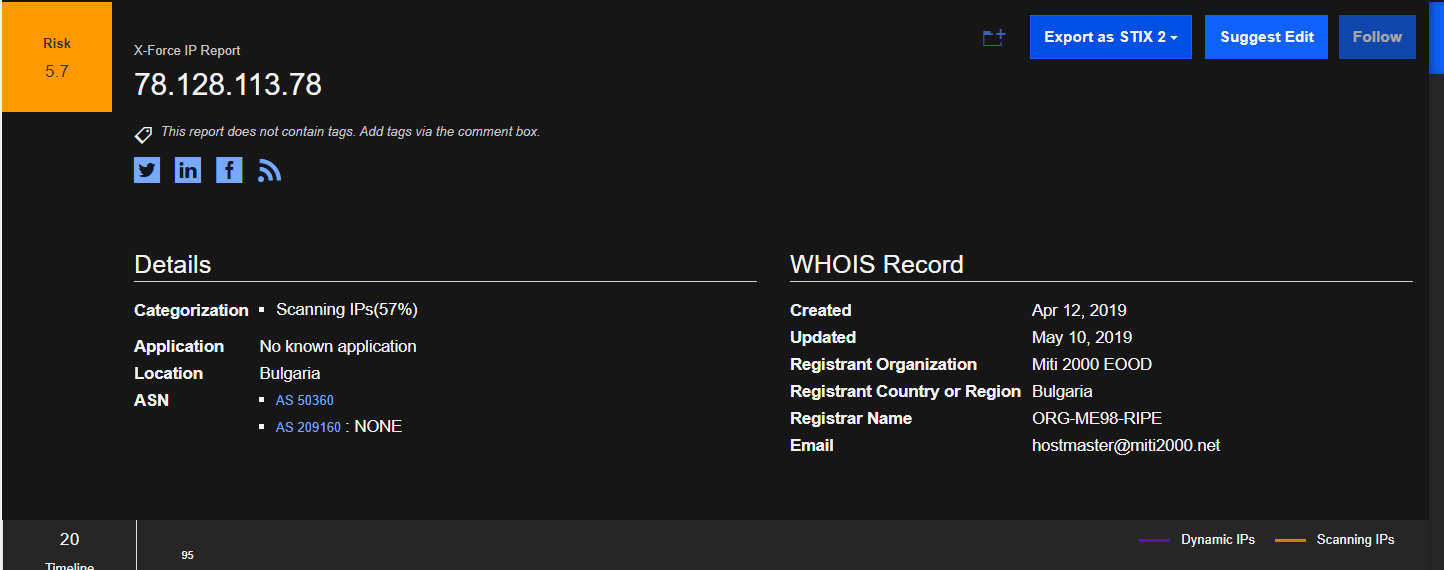The height and width of the screenshot is (570, 1444).
Task: Open AS 50360 link
Action: point(305,400)
